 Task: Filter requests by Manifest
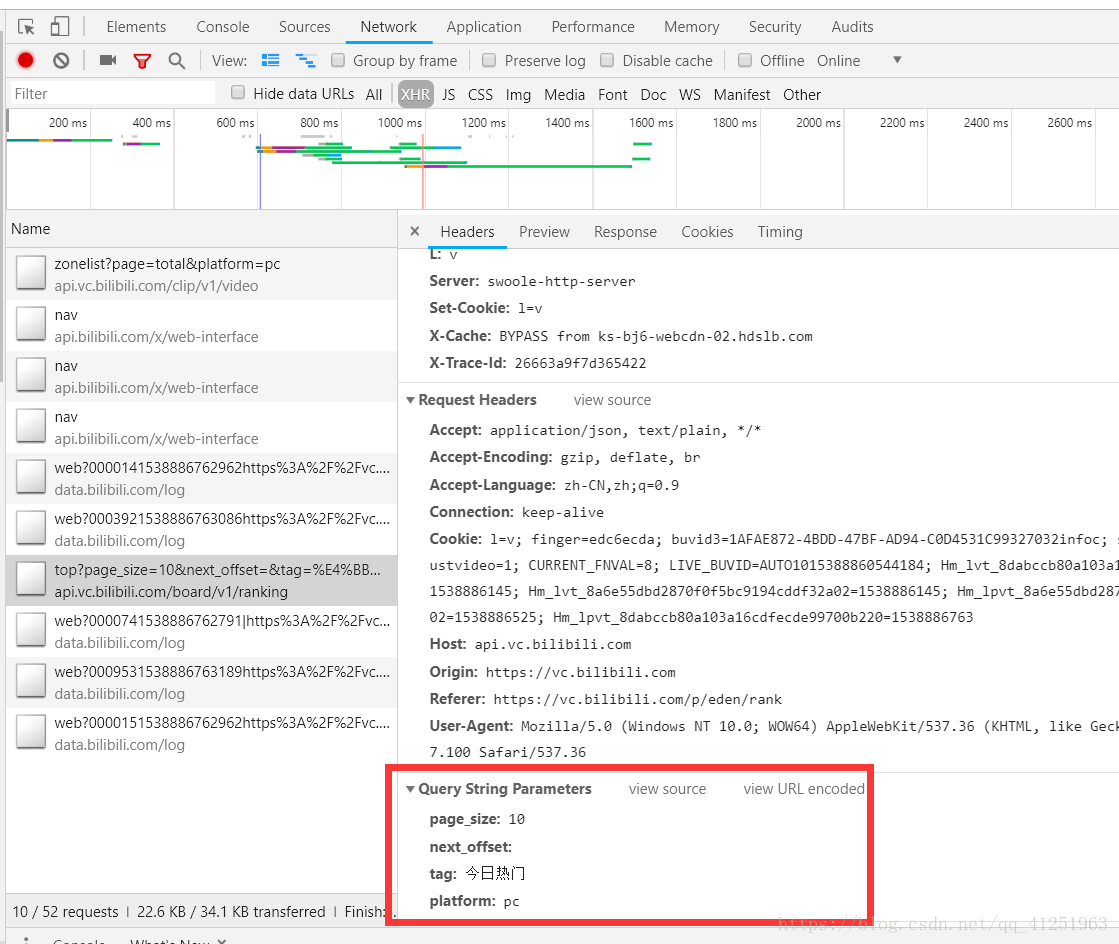coord(741,94)
